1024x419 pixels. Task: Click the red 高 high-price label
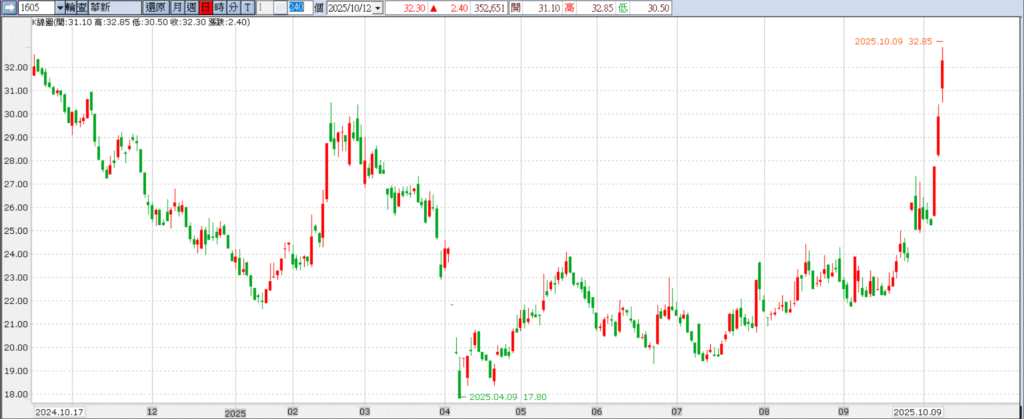pos(569,7)
